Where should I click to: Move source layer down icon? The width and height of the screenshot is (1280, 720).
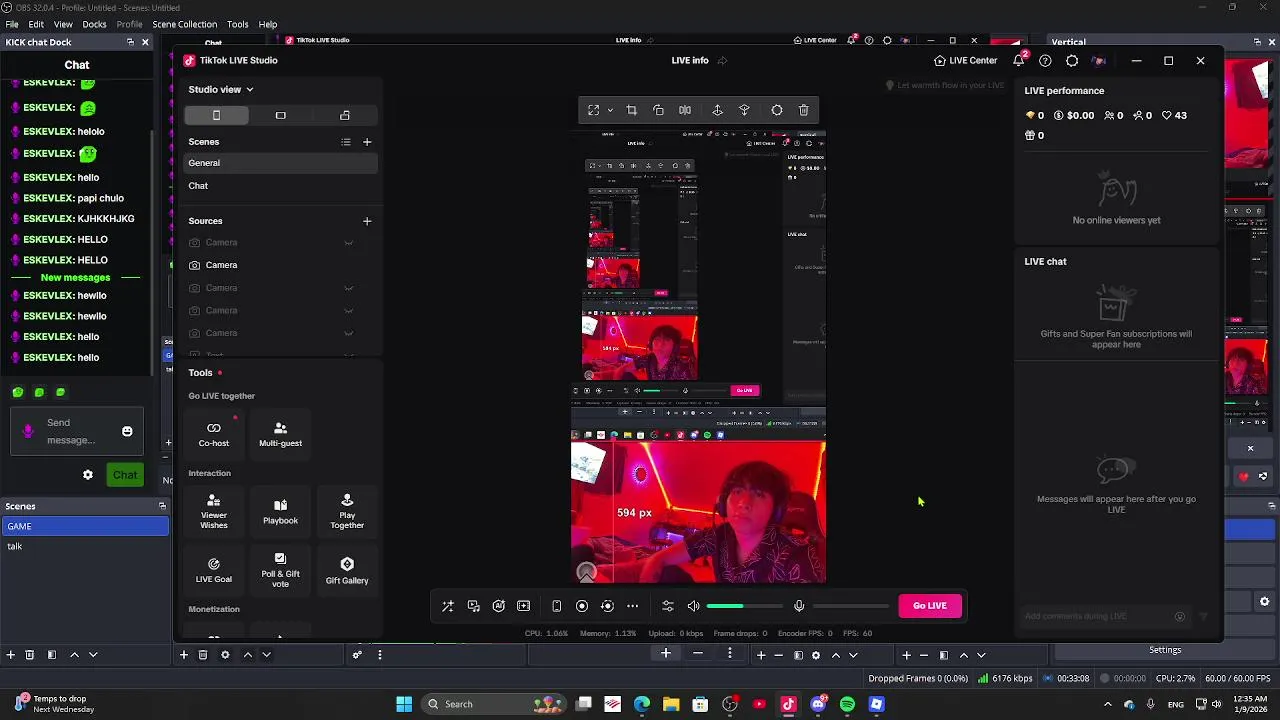tap(744, 110)
